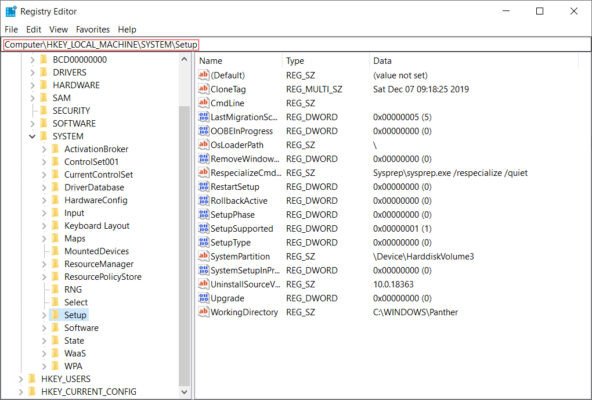Click the tree scrollbar up arrow
The width and height of the screenshot is (592, 400).
[184, 59]
